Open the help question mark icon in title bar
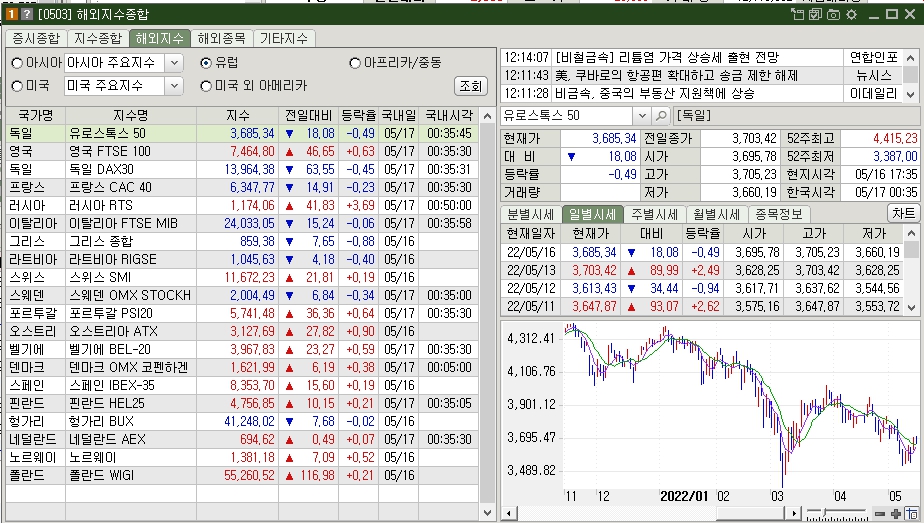Viewport: 924px width, 523px height. point(27,14)
